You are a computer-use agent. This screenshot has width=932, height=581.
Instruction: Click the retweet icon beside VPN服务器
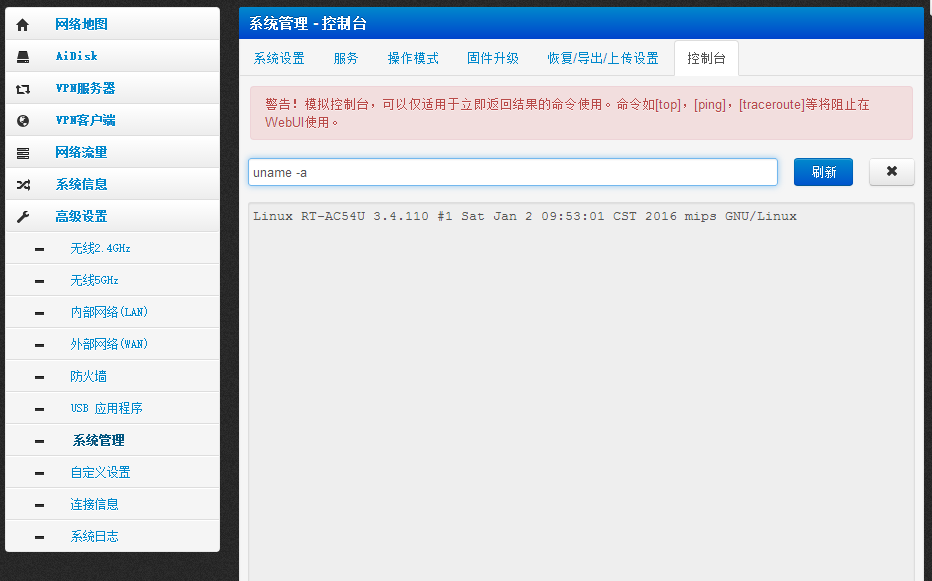click(x=23, y=89)
